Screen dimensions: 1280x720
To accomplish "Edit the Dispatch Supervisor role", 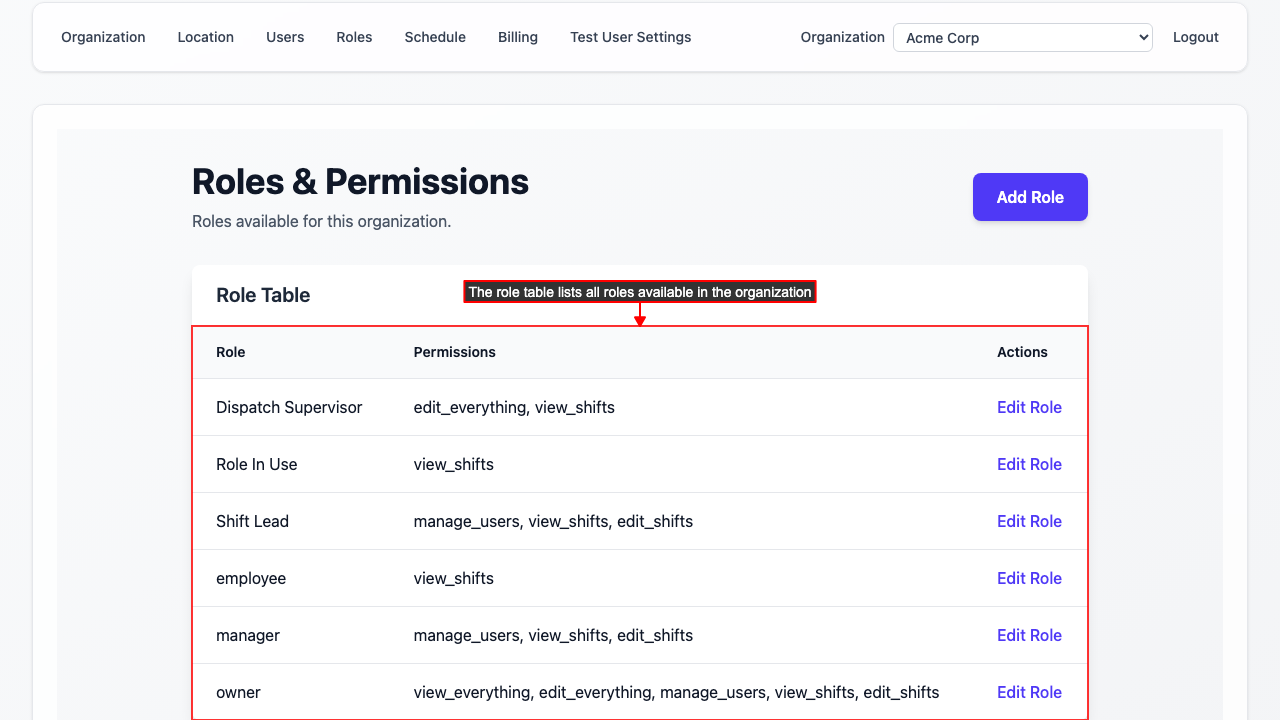I will pyautogui.click(x=1029, y=407).
